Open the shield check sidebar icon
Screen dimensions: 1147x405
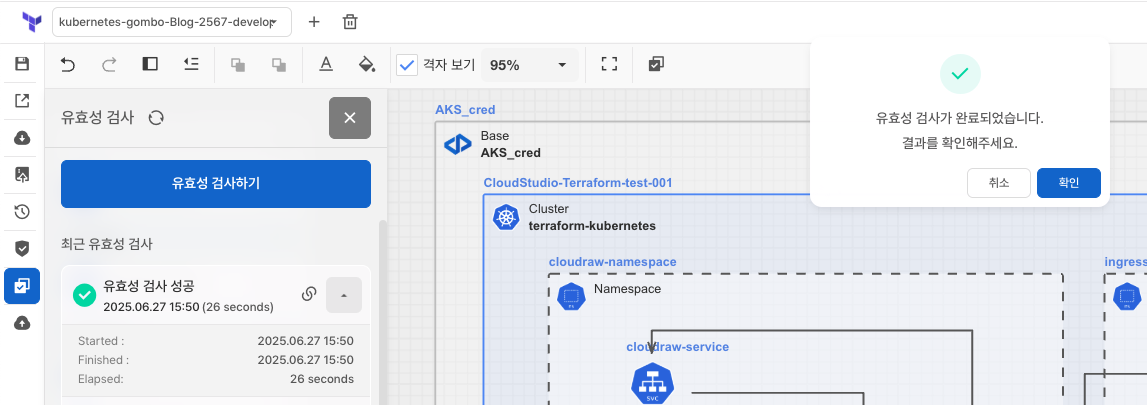(x=22, y=249)
